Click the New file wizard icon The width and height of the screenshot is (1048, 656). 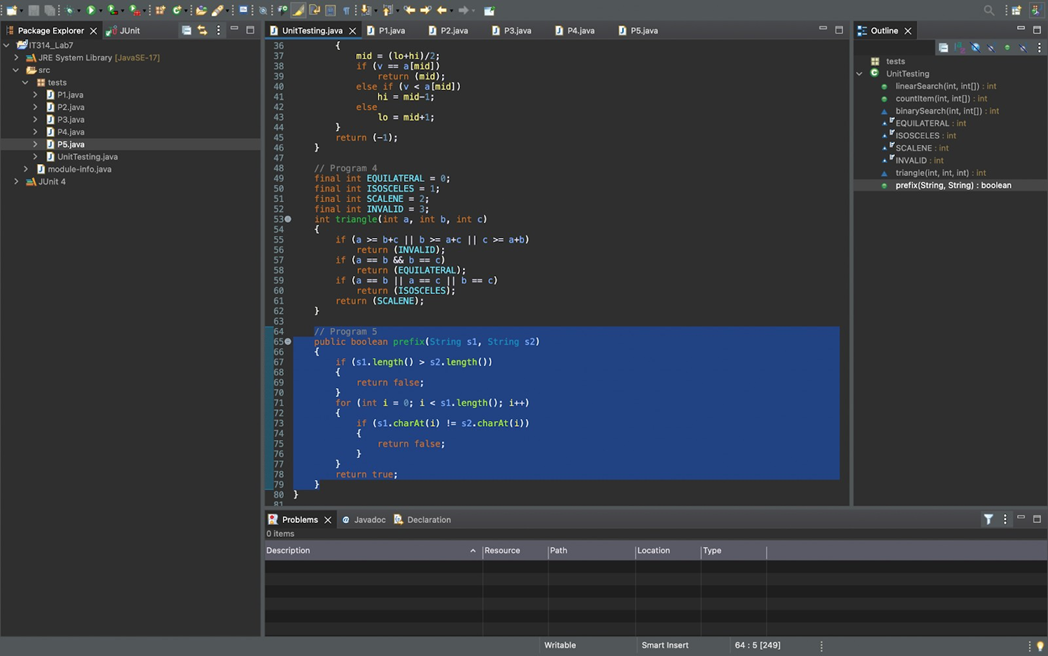[x=11, y=11]
